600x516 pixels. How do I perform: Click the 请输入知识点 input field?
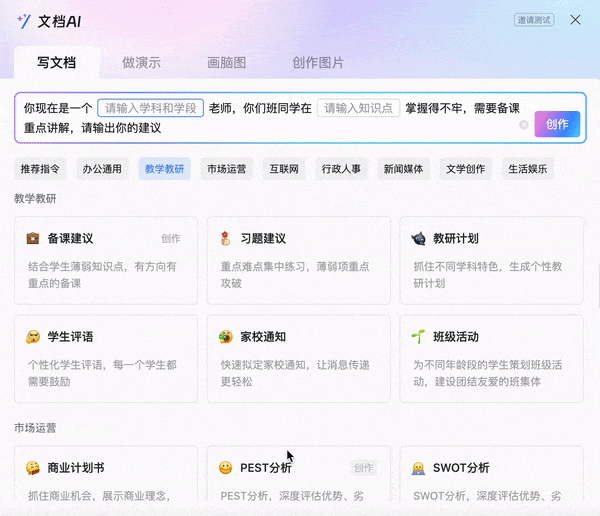tap(359, 108)
